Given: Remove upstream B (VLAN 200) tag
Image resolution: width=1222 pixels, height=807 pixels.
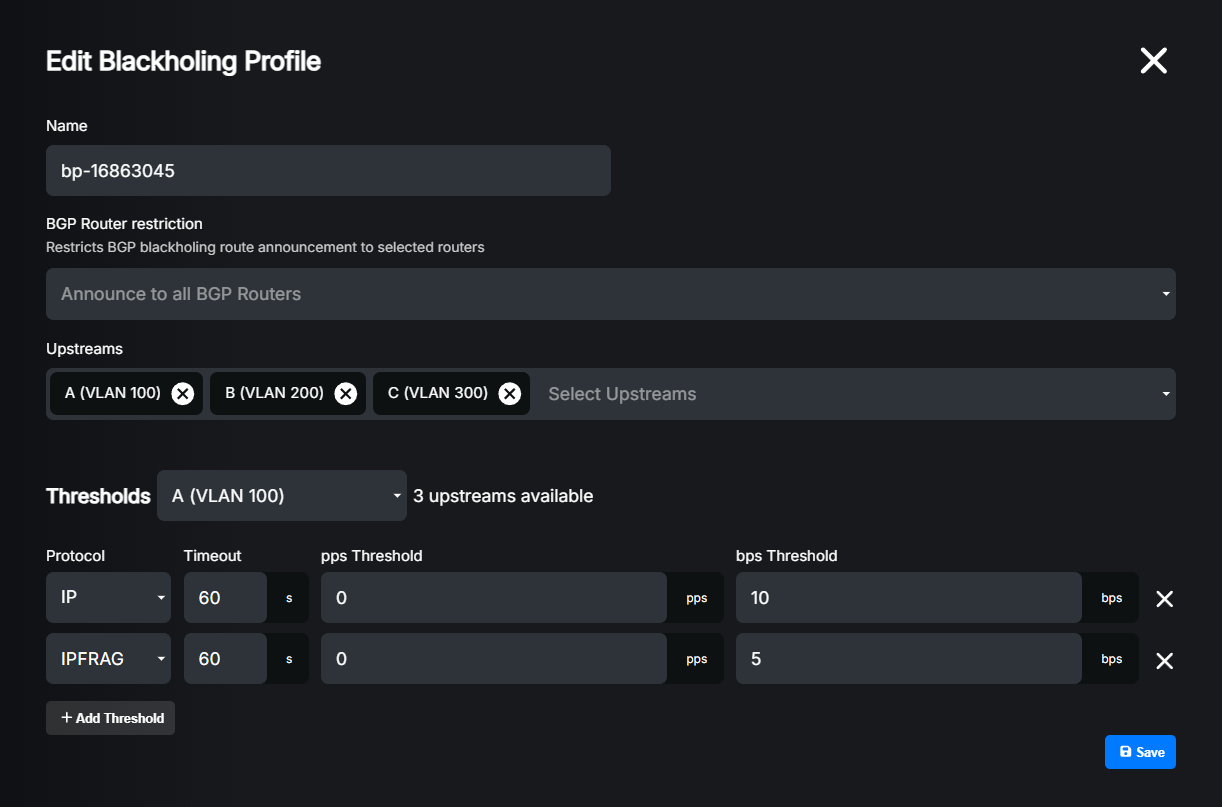Looking at the screenshot, I should coord(345,394).
